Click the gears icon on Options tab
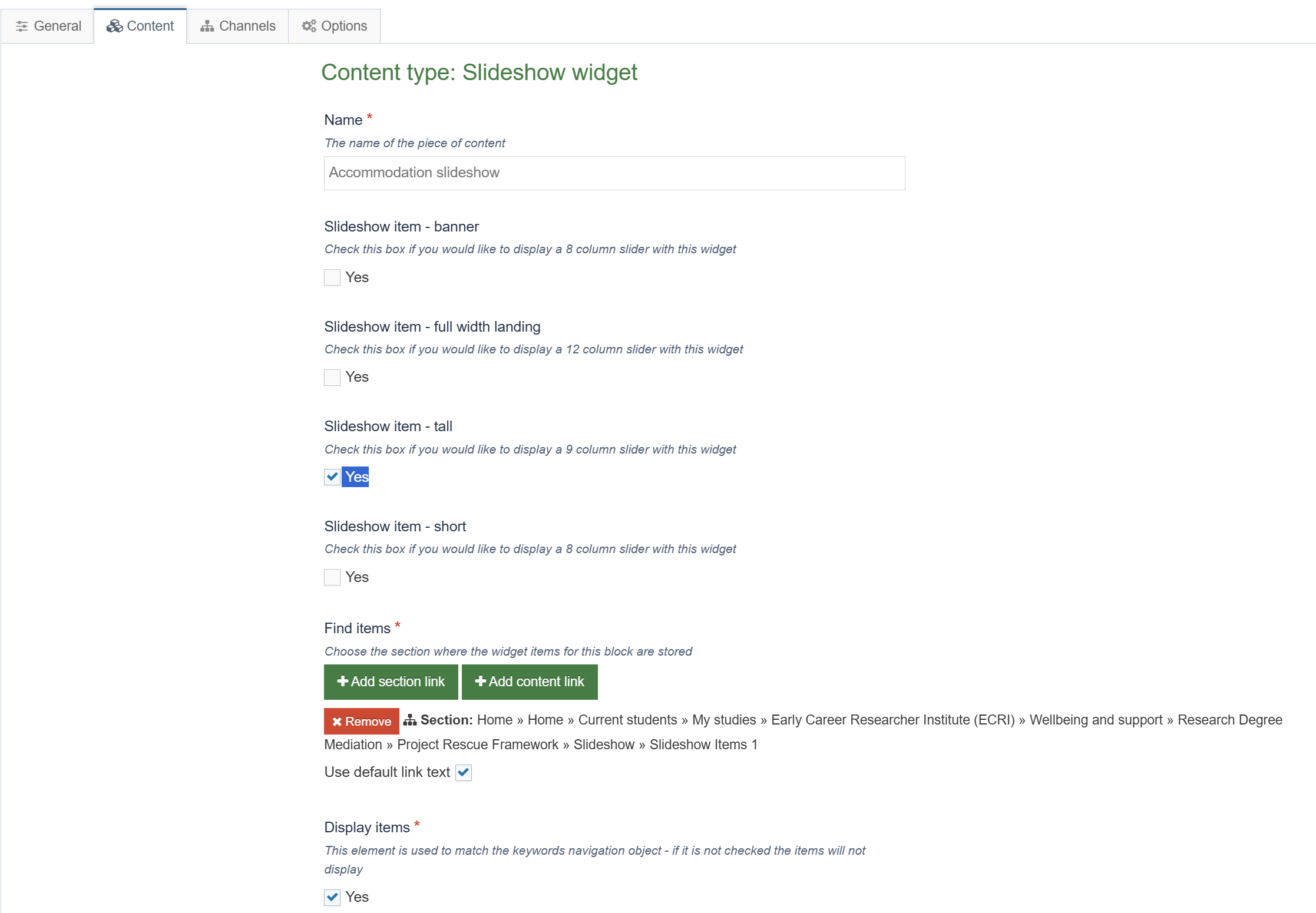 click(309, 26)
